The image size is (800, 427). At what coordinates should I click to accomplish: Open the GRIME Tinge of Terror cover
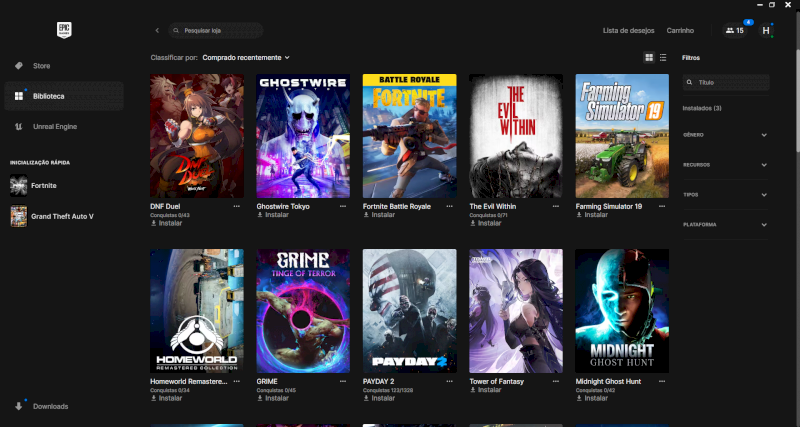tap(303, 311)
